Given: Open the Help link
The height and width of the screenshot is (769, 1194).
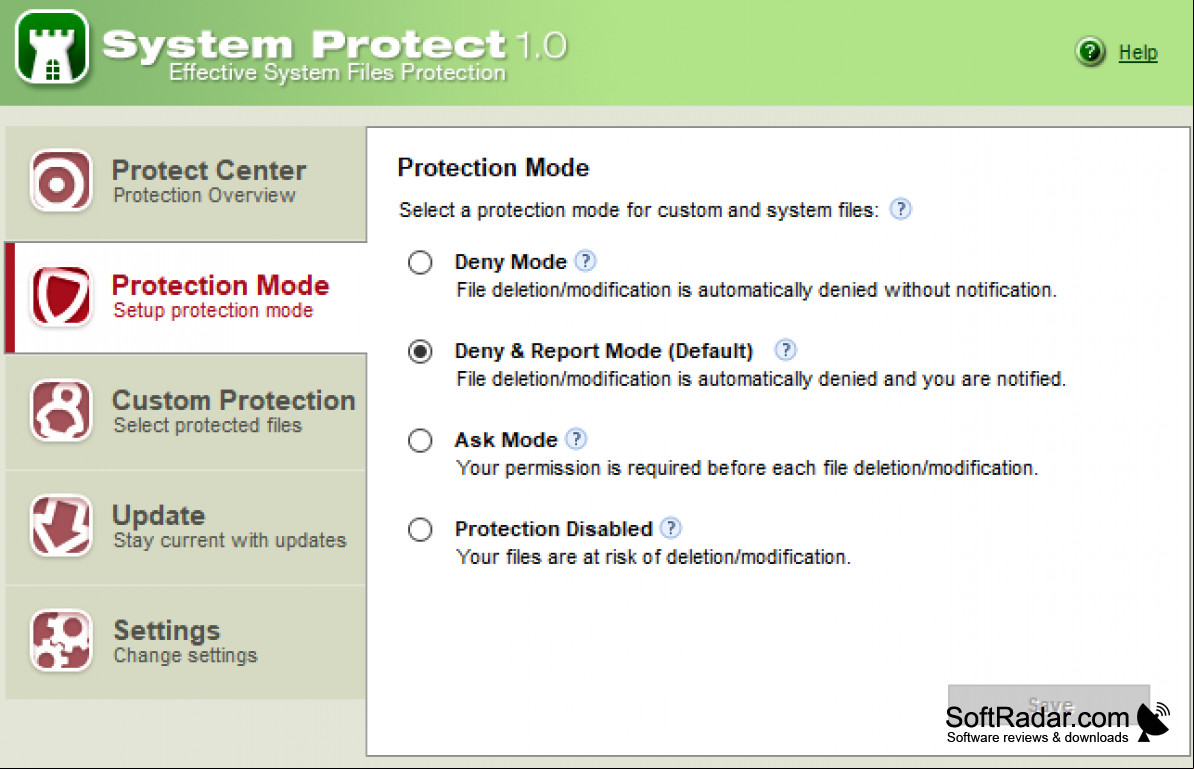Looking at the screenshot, I should coord(1138,53).
